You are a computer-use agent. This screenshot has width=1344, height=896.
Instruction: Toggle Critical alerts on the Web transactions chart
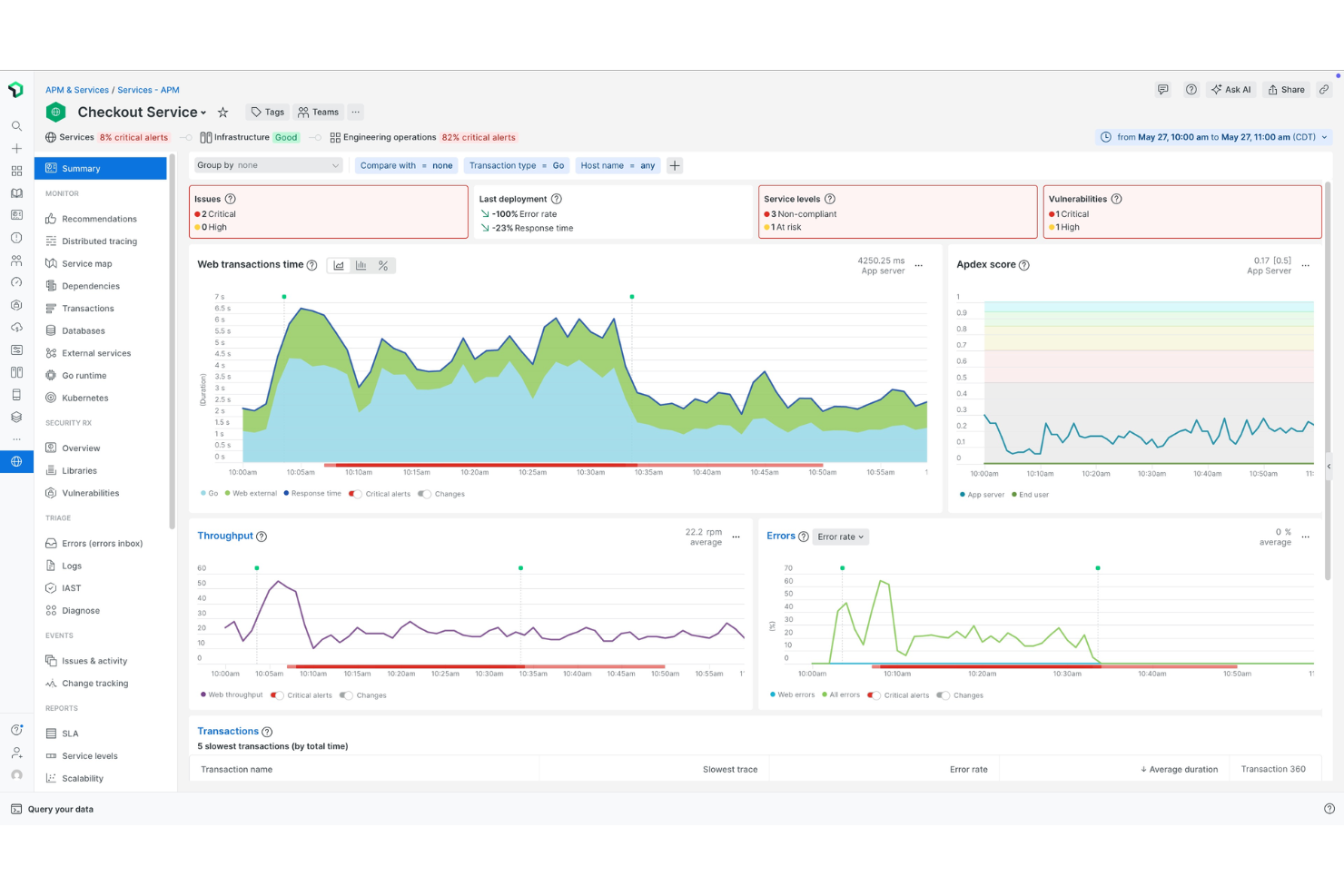pyautogui.click(x=355, y=494)
